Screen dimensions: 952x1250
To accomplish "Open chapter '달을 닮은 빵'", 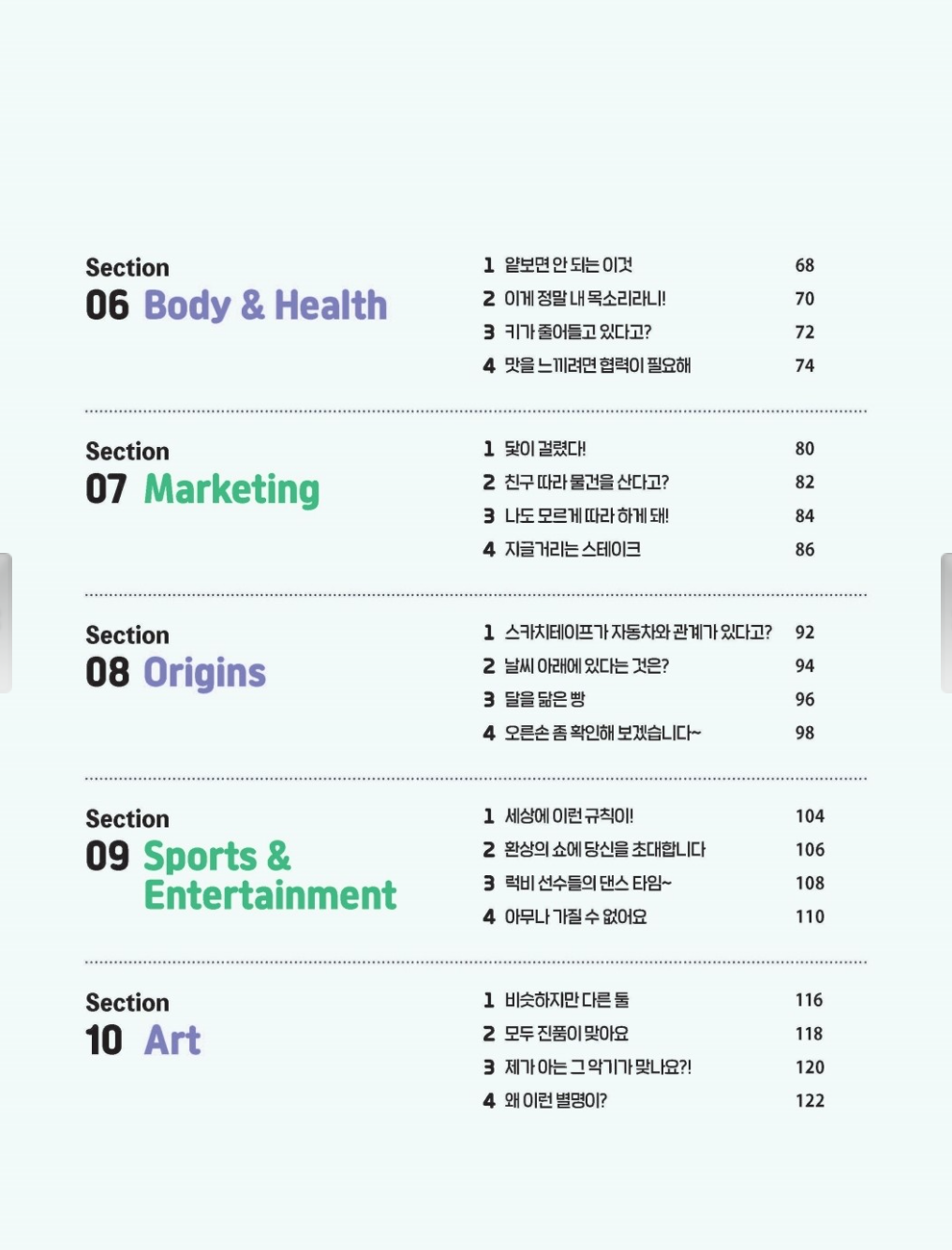I will coord(545,699).
